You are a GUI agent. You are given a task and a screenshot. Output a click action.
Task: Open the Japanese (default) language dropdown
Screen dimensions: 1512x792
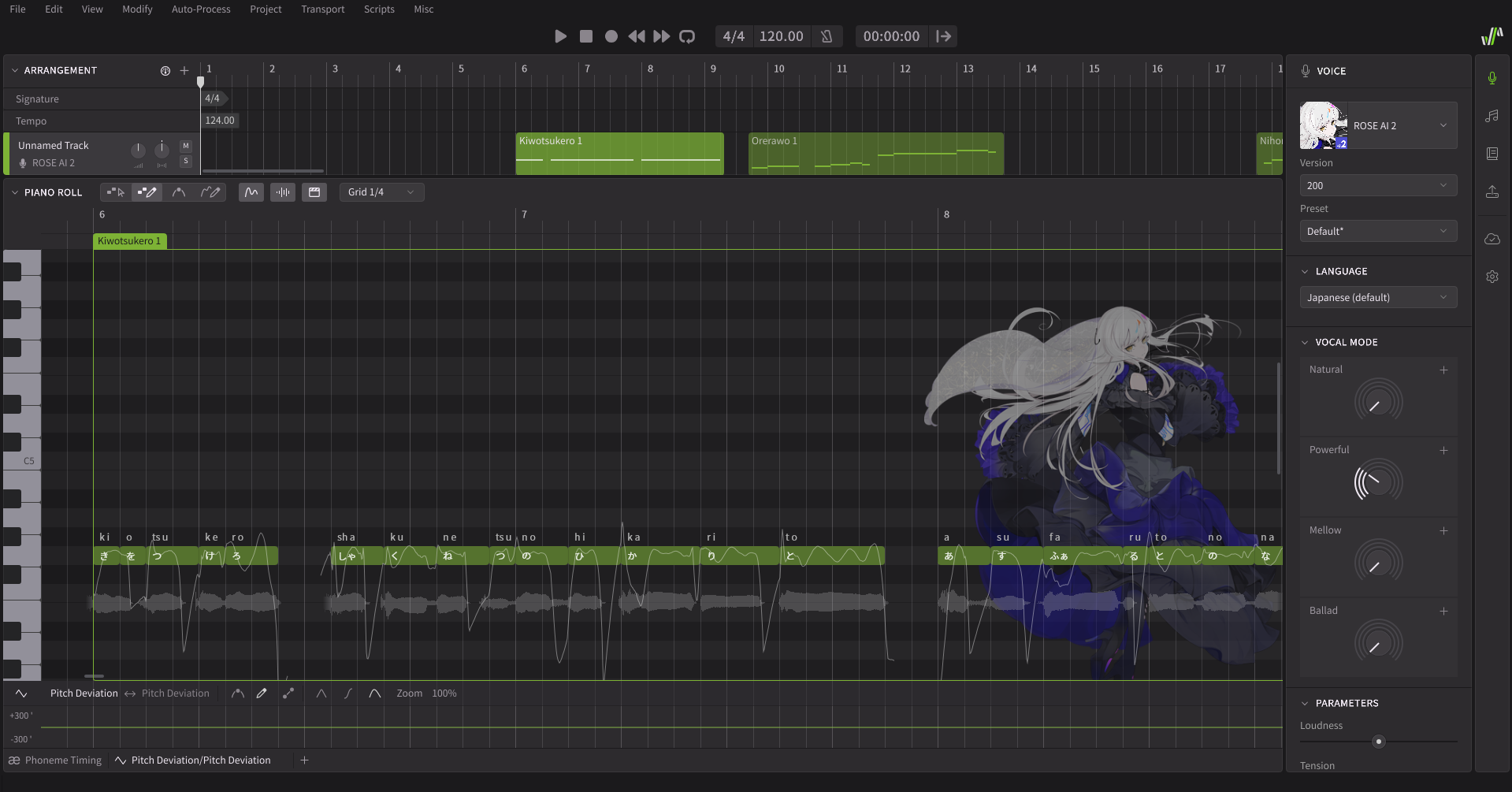point(1379,297)
